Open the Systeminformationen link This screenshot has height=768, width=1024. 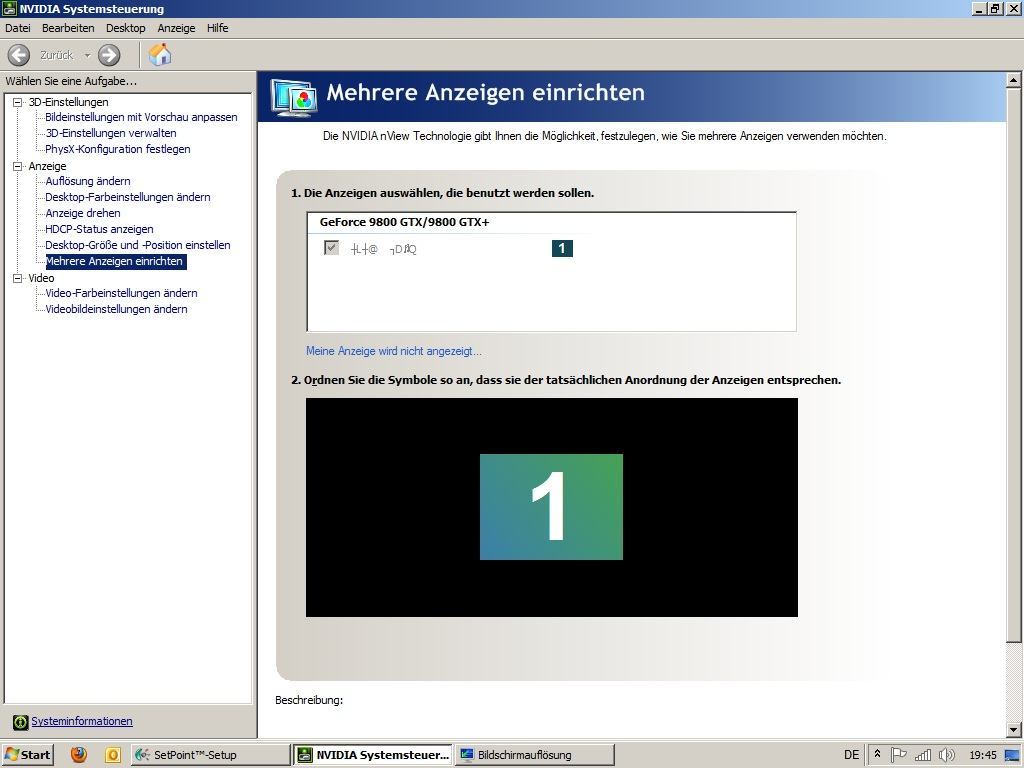82,721
